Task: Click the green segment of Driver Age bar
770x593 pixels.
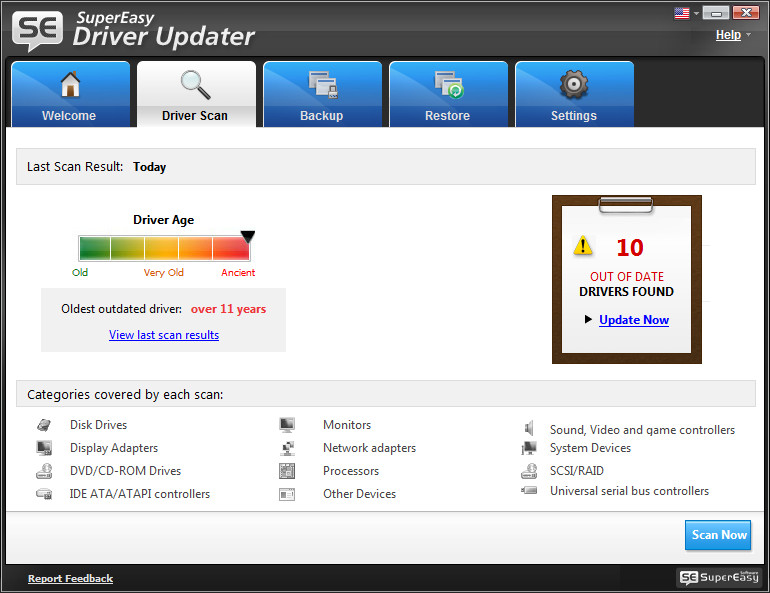Action: click(95, 248)
